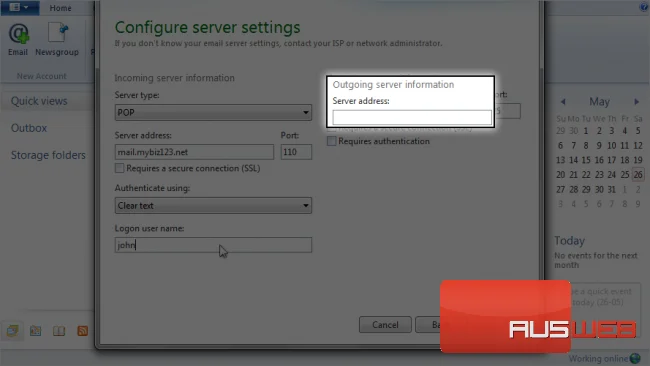Select Outbox in the folder pane
This screenshot has width=650, height=366.
tap(29, 128)
